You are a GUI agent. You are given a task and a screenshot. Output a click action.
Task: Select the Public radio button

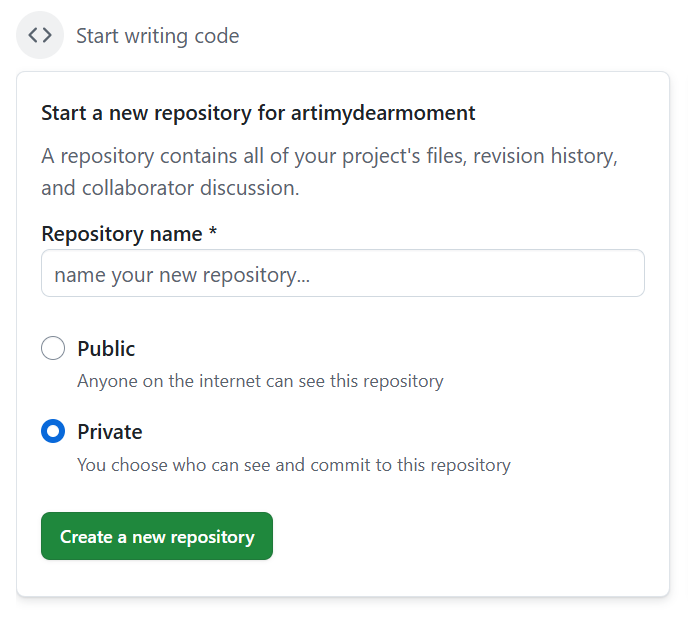pyautogui.click(x=53, y=349)
